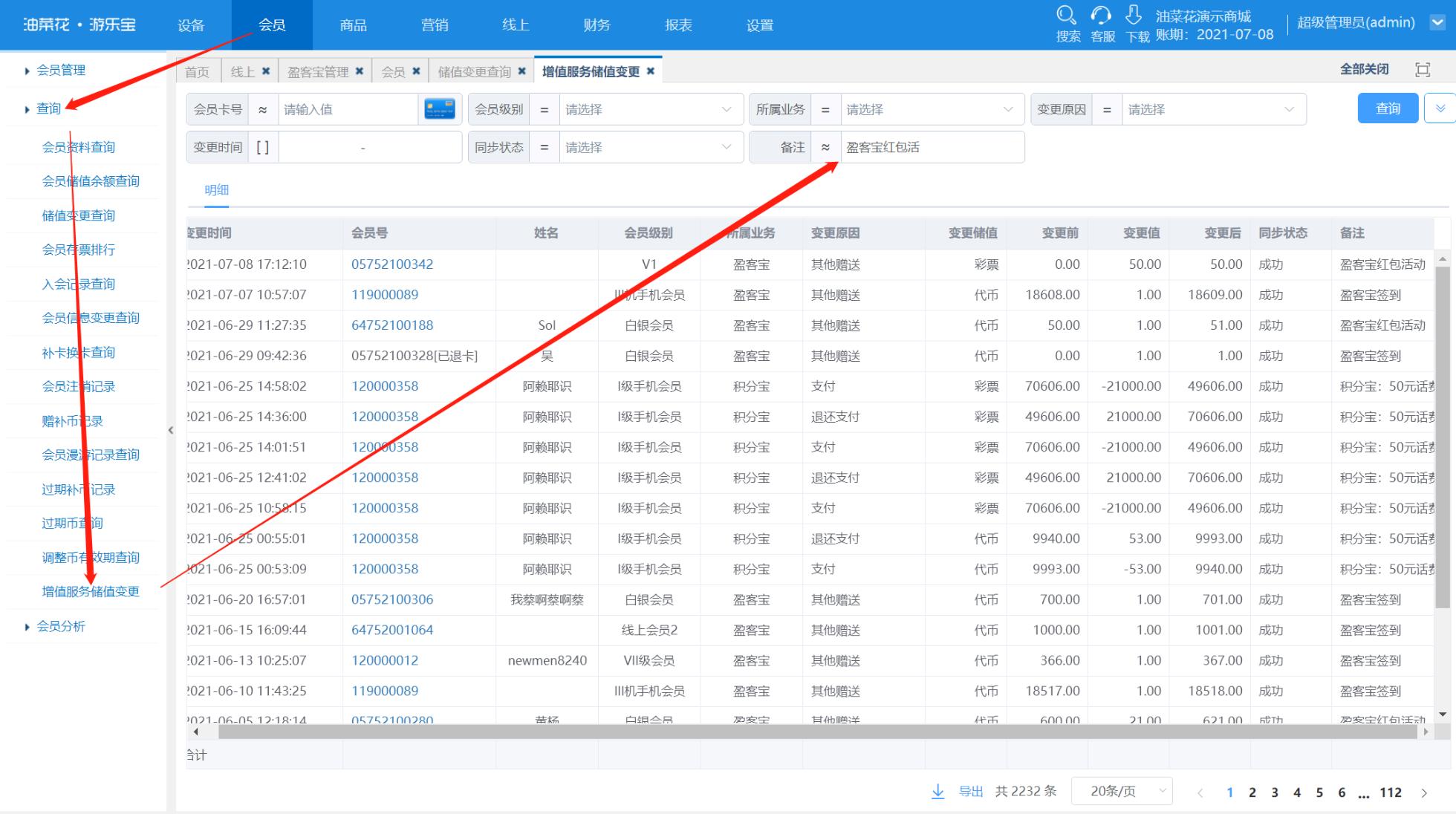Viewport: 1456px width, 814px height.
Task: Click 全部关闭 to close all tabs
Action: (x=1364, y=69)
